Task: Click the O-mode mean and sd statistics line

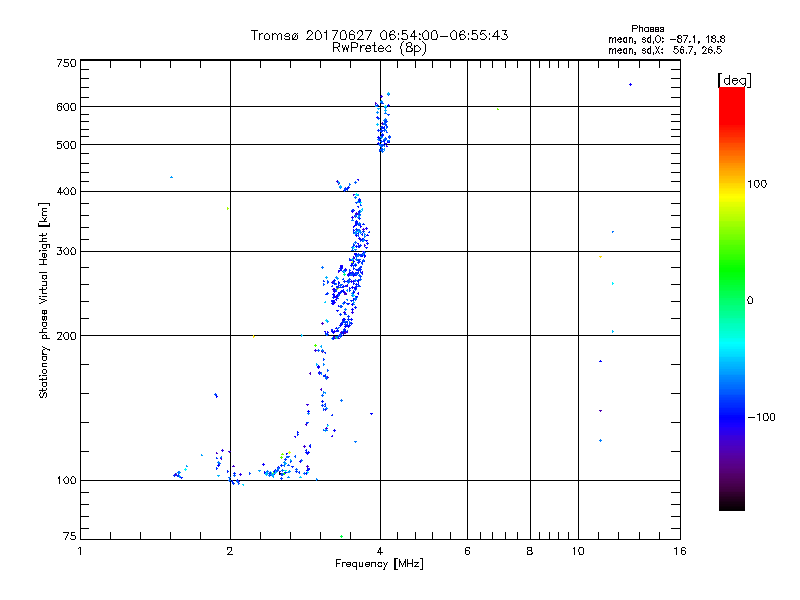Action: pos(665,39)
